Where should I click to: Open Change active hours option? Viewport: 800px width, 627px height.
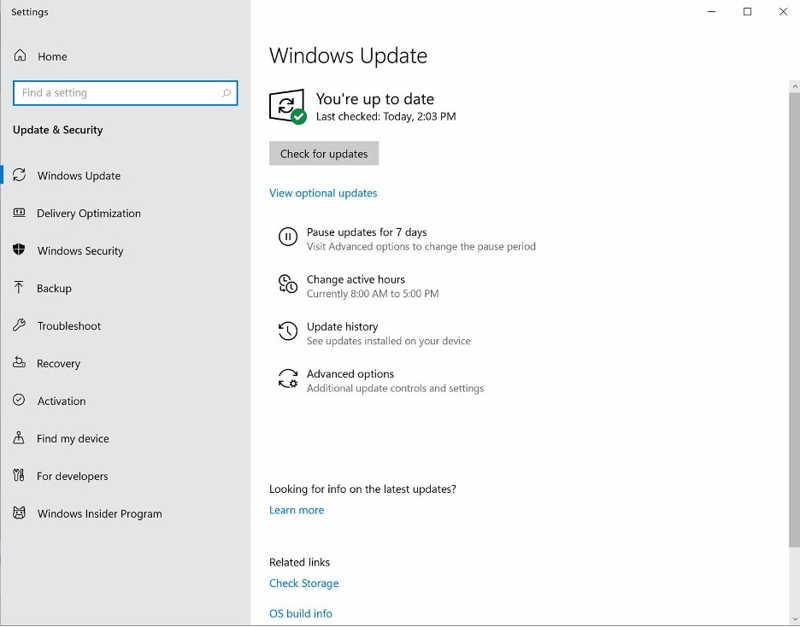point(356,280)
